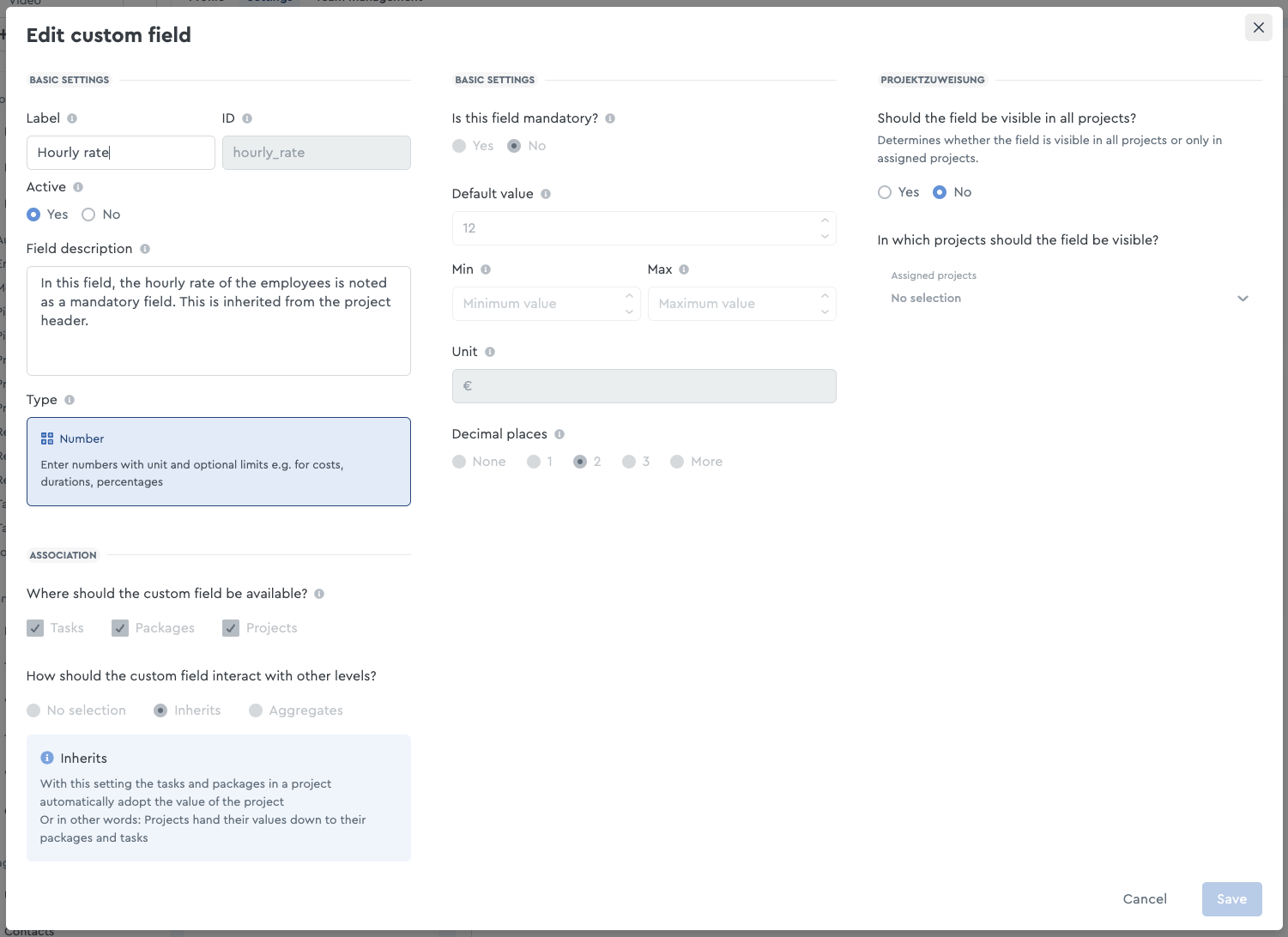The width and height of the screenshot is (1288, 937).
Task: Decrease the Default value with down arrow
Action: pos(825,236)
